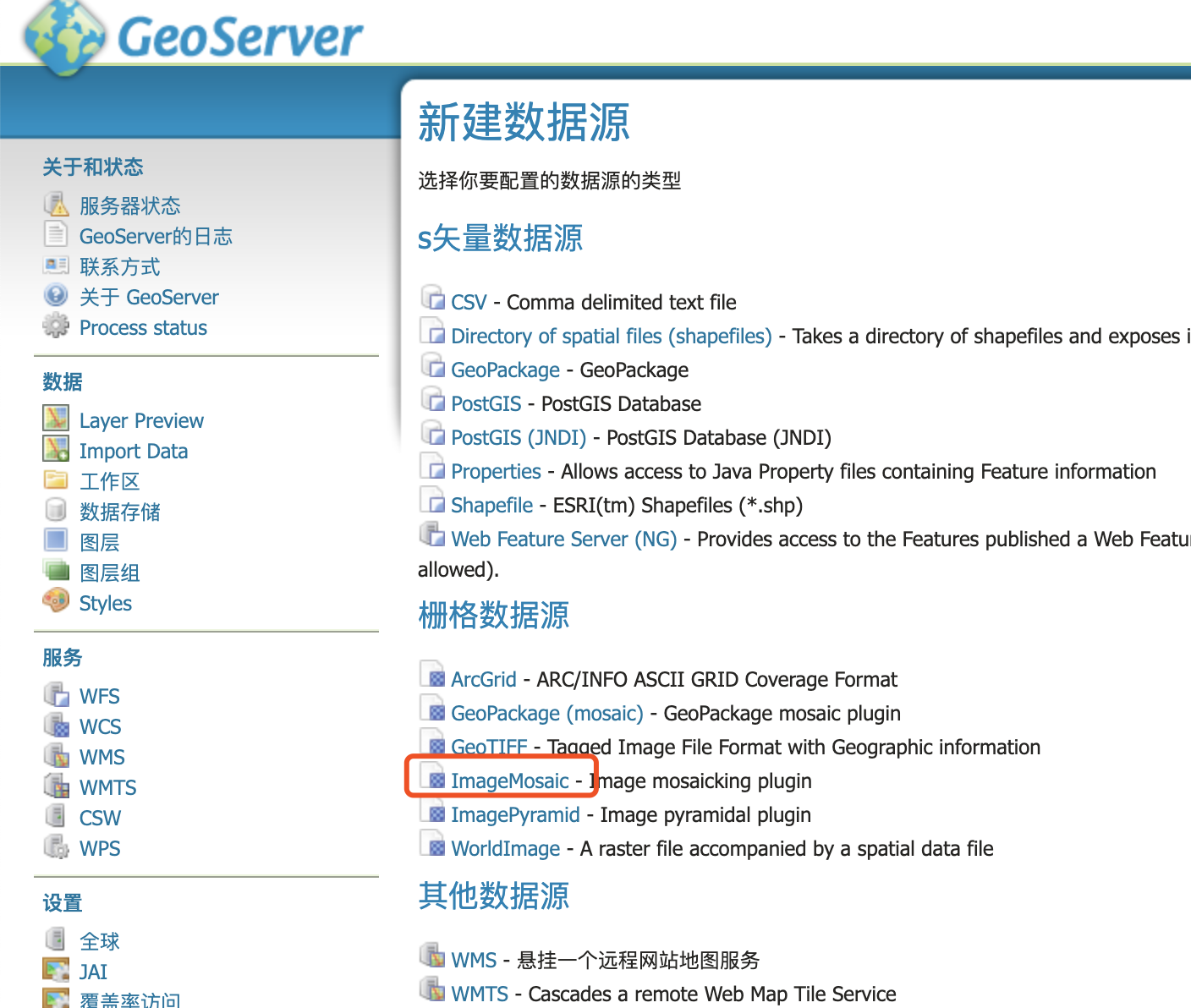The height and width of the screenshot is (1008, 1191).
Task: Click the Process status entry
Action: (x=142, y=327)
